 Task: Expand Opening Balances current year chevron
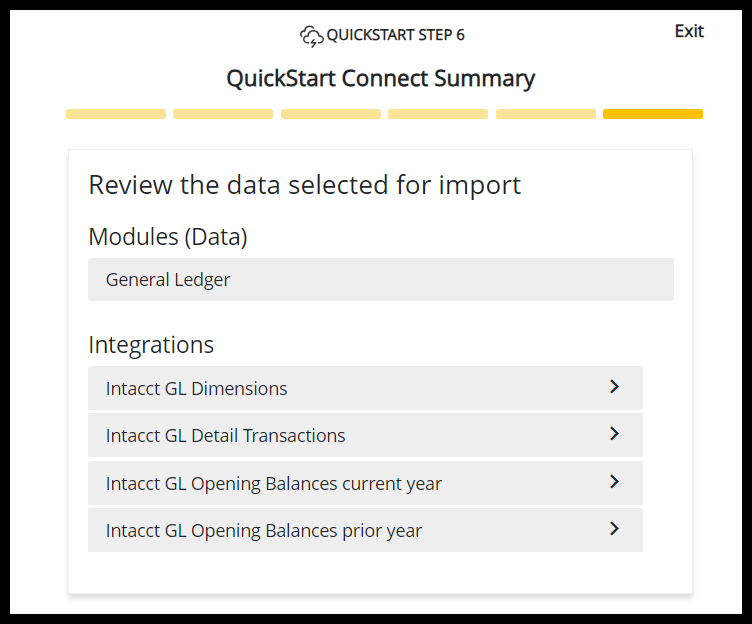[x=614, y=482]
